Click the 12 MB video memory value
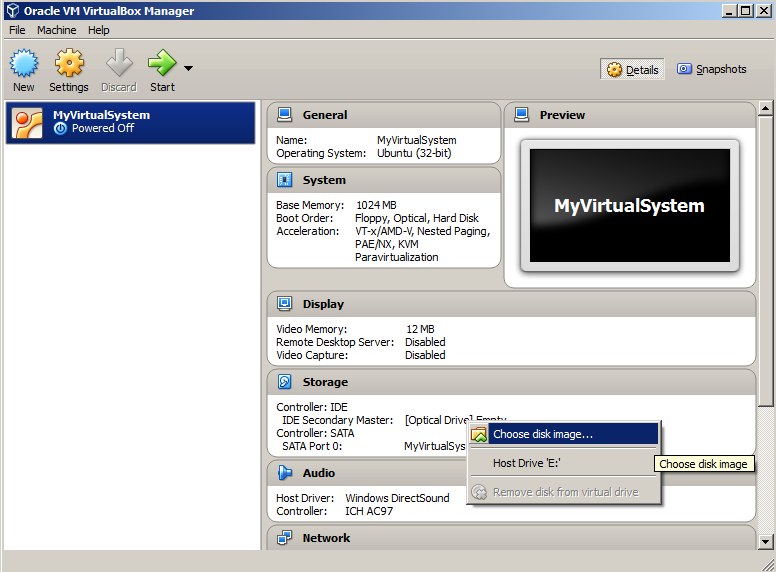776x572 pixels. point(420,329)
